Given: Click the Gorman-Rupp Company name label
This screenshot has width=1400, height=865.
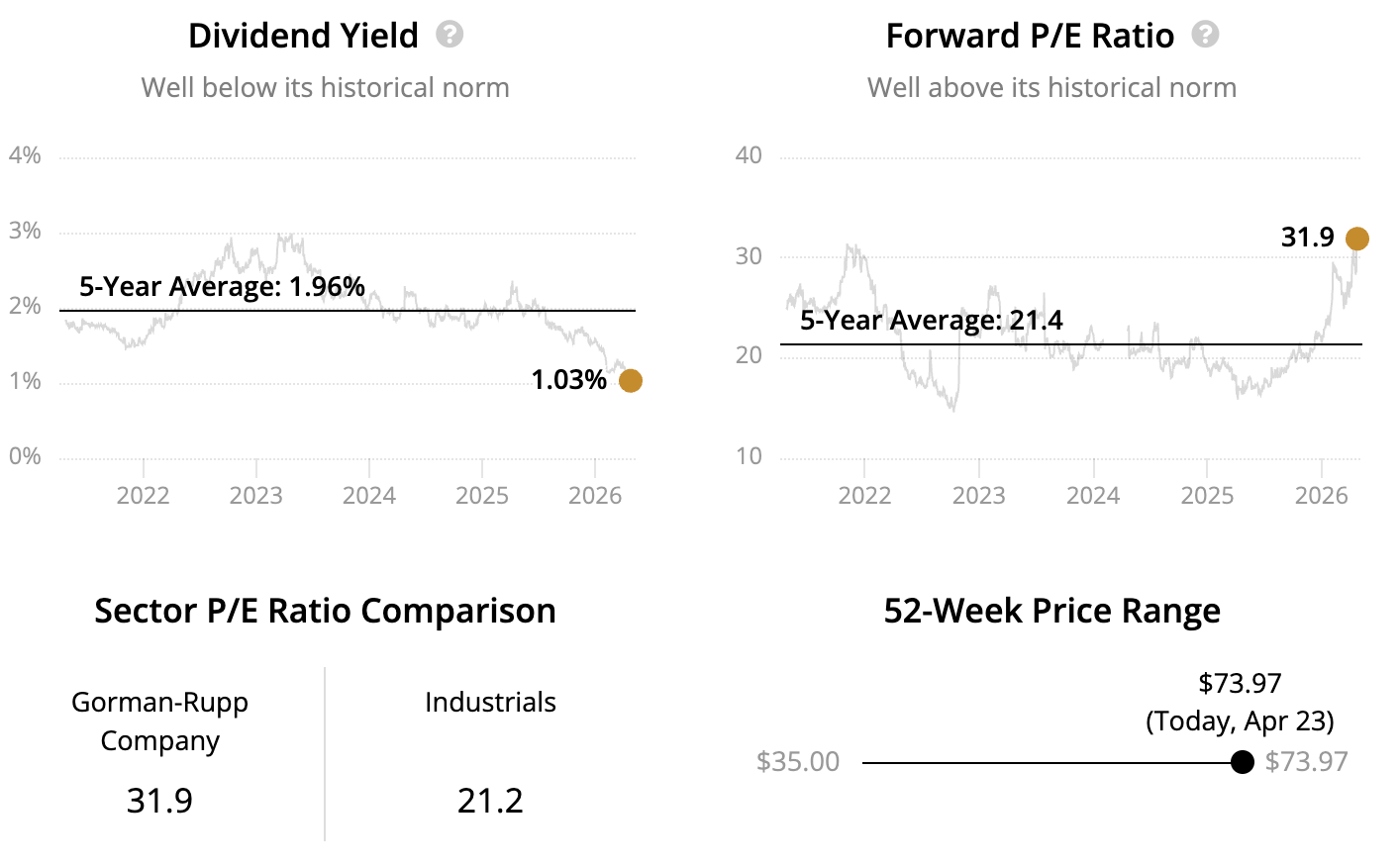Looking at the screenshot, I should point(159,721).
